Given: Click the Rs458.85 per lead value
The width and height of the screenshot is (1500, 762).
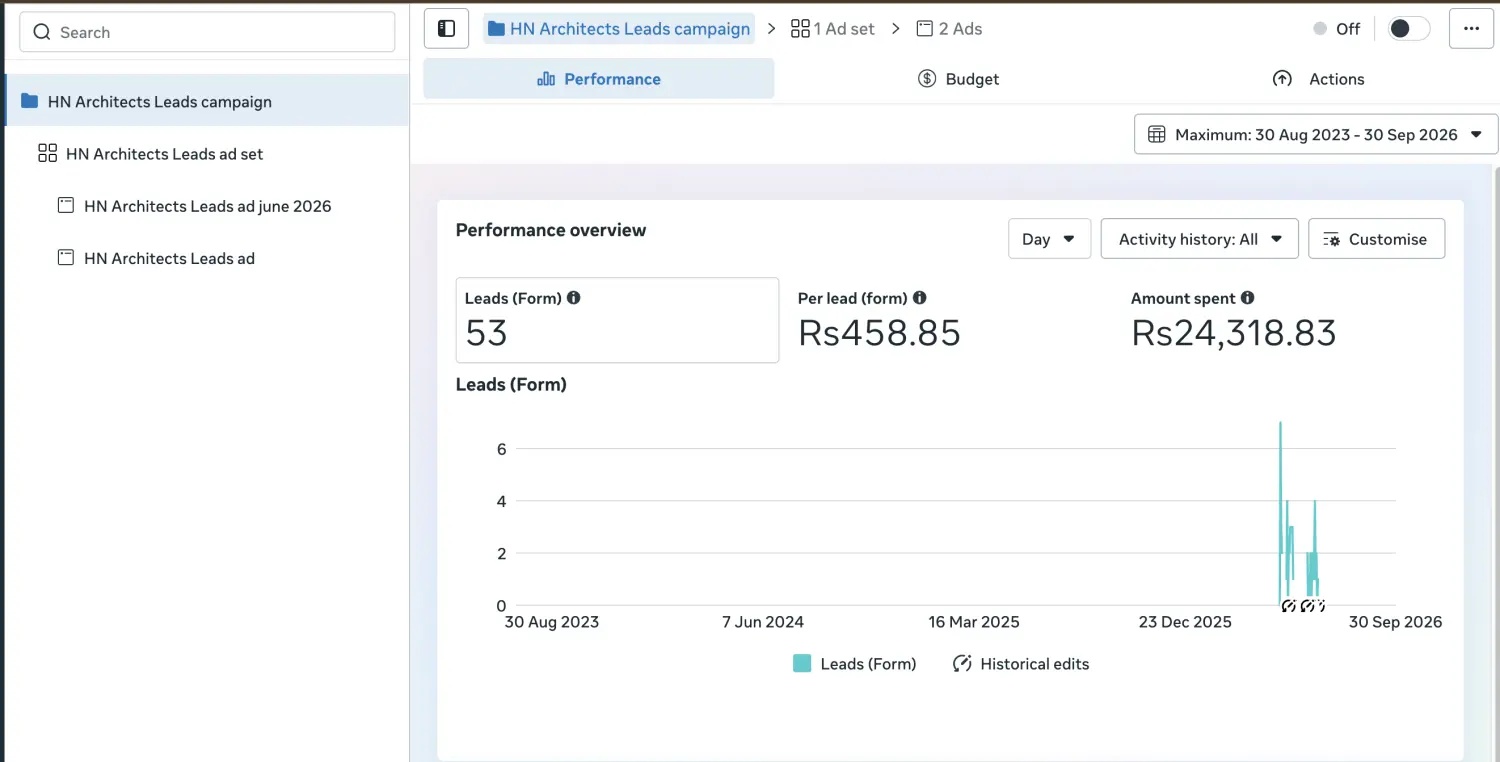Looking at the screenshot, I should [x=879, y=333].
